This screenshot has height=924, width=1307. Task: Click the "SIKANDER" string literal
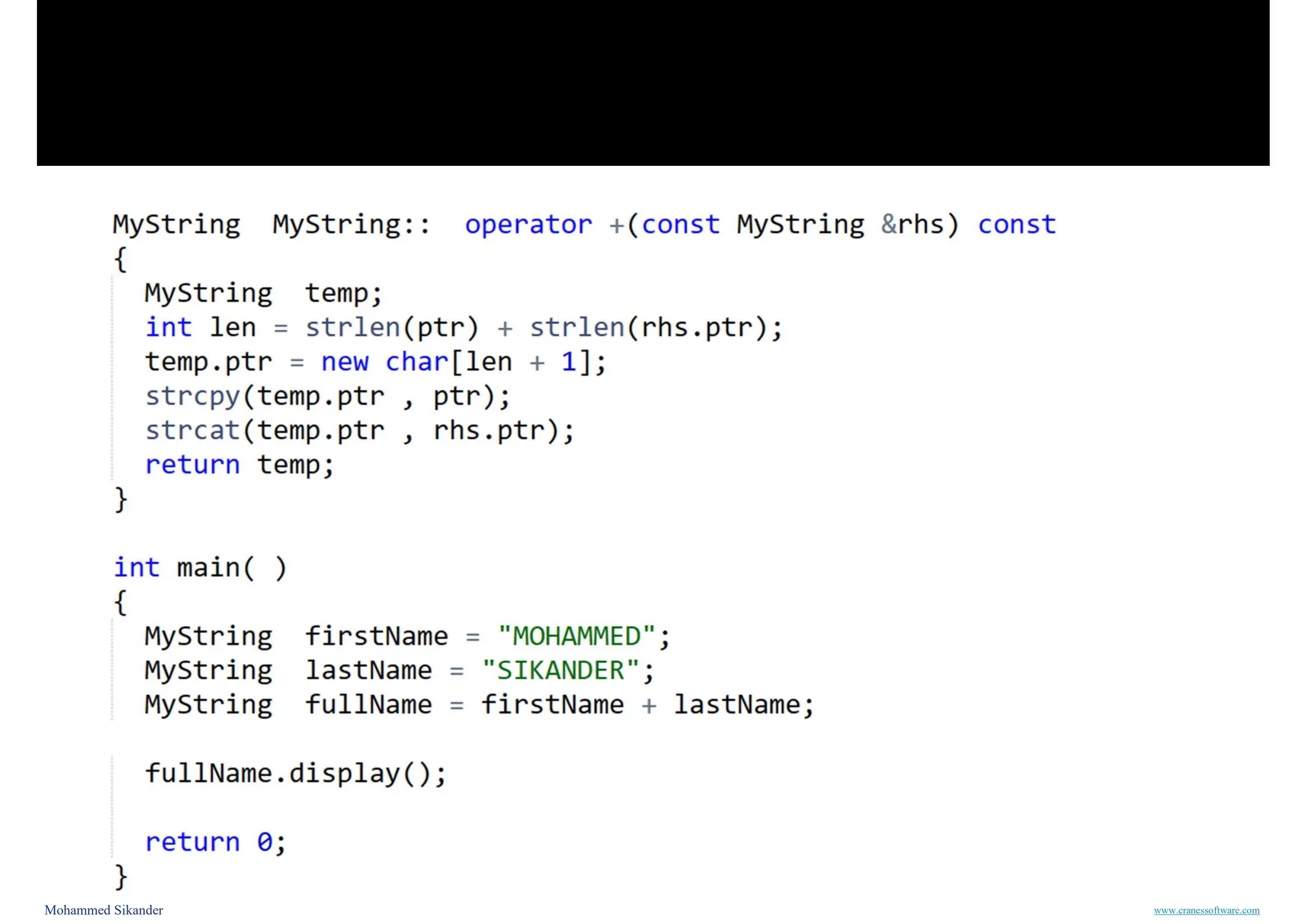(x=560, y=671)
